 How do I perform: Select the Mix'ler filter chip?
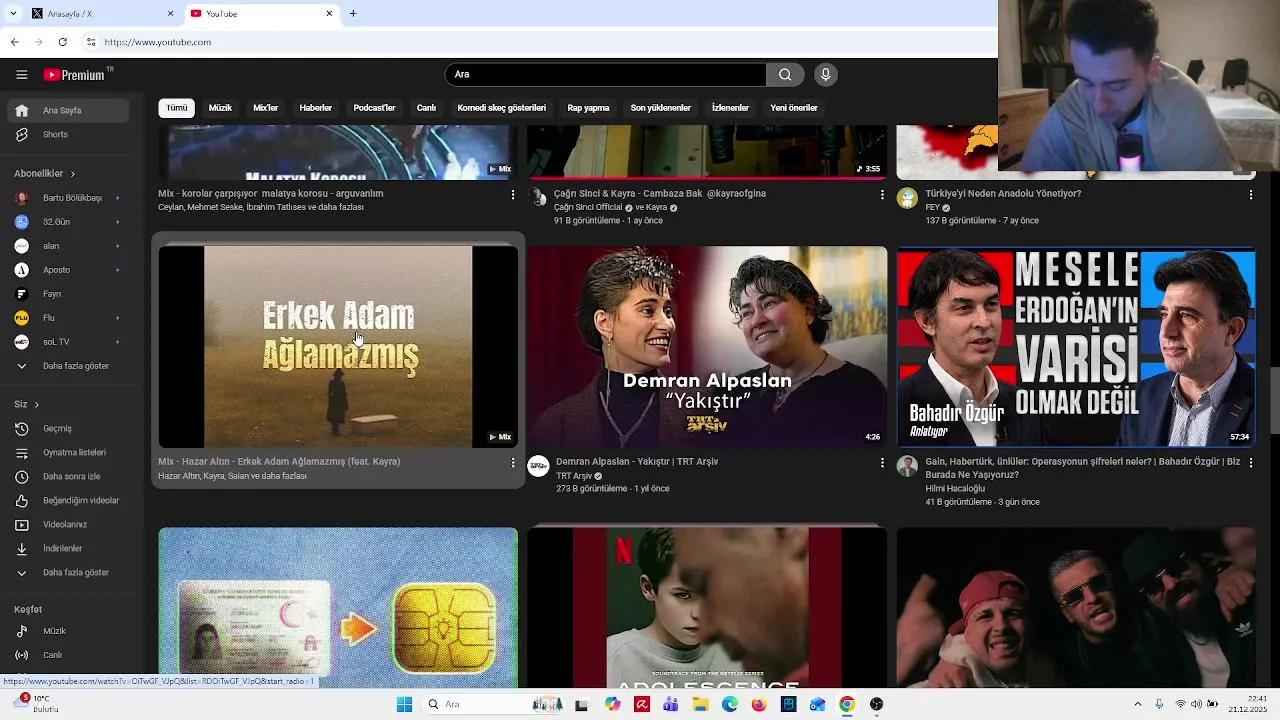265,108
